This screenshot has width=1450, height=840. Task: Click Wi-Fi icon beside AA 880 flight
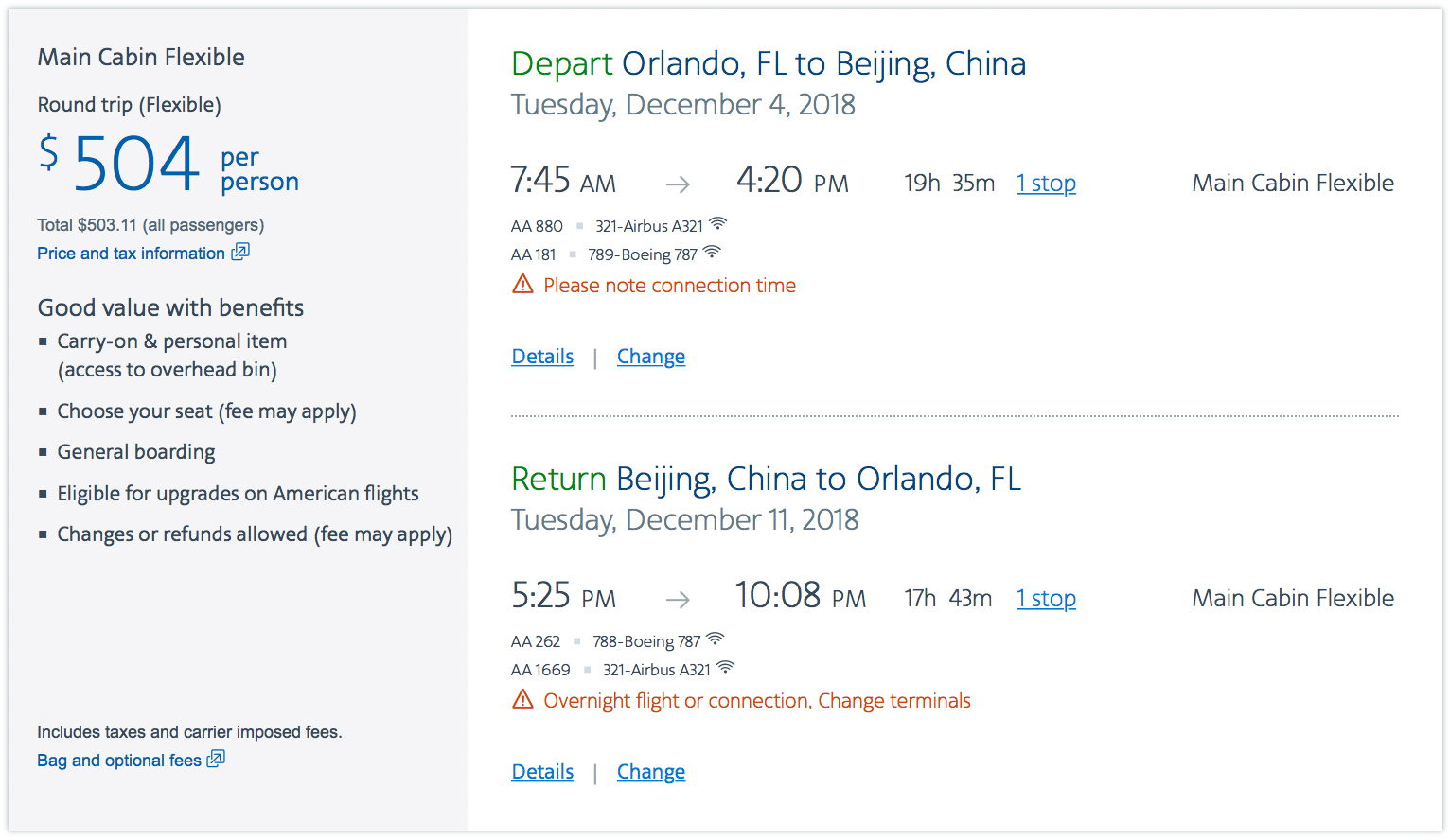(718, 224)
